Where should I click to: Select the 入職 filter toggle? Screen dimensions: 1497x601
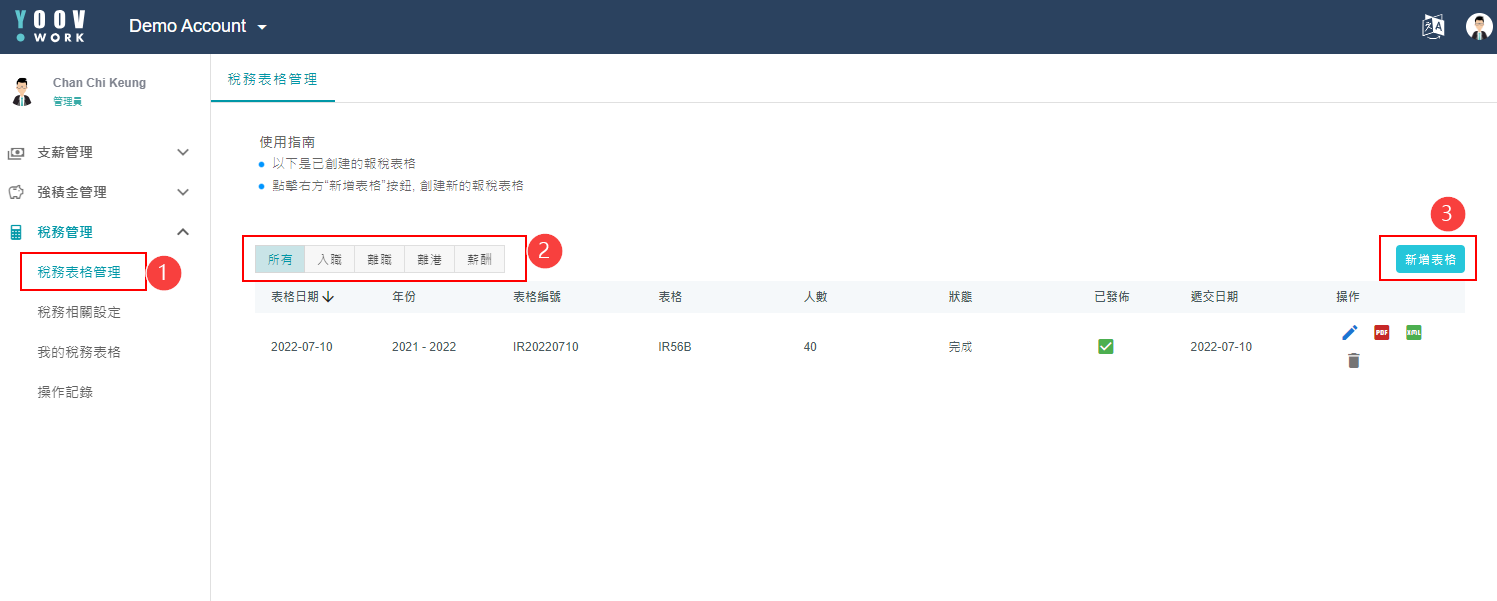tap(330, 259)
